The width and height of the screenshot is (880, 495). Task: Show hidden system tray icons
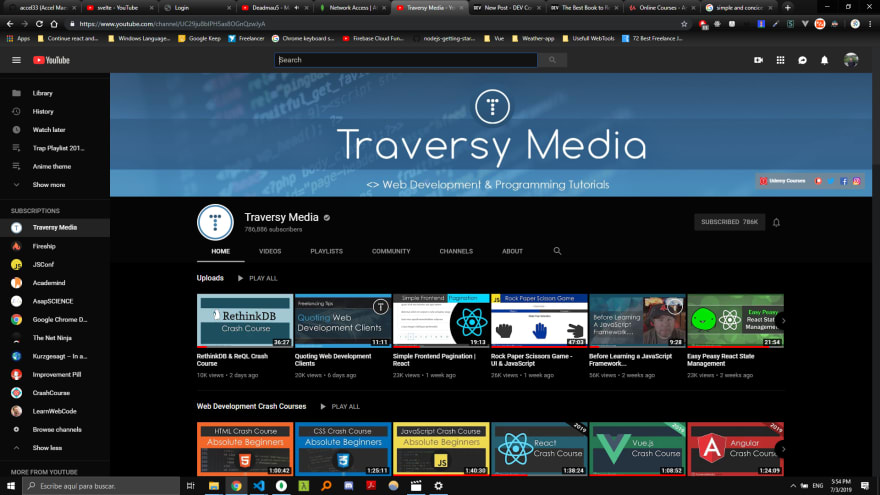coord(793,486)
